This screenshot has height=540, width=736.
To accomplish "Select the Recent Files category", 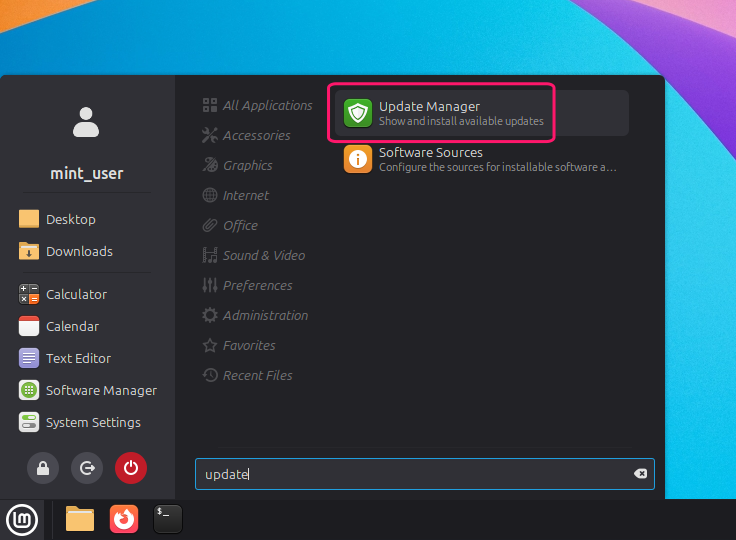I will pos(247,376).
